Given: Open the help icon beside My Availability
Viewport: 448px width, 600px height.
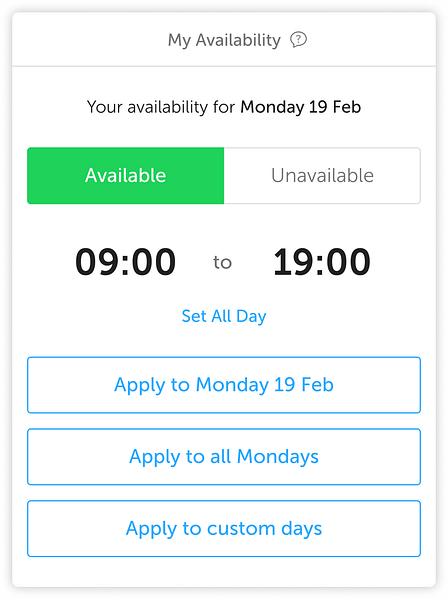Looking at the screenshot, I should coord(298,39).
